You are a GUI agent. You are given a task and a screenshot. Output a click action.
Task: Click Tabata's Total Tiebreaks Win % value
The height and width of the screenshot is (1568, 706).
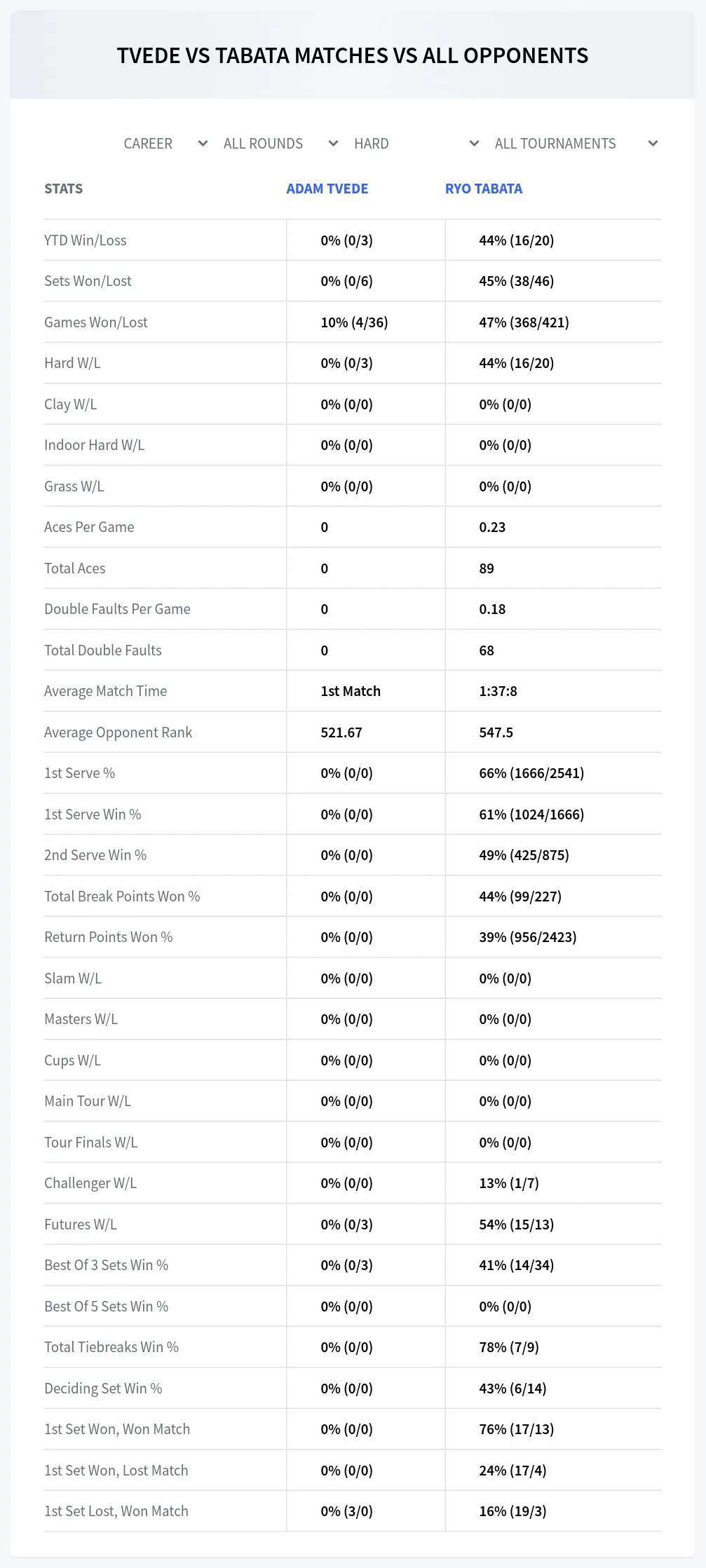tap(509, 1347)
